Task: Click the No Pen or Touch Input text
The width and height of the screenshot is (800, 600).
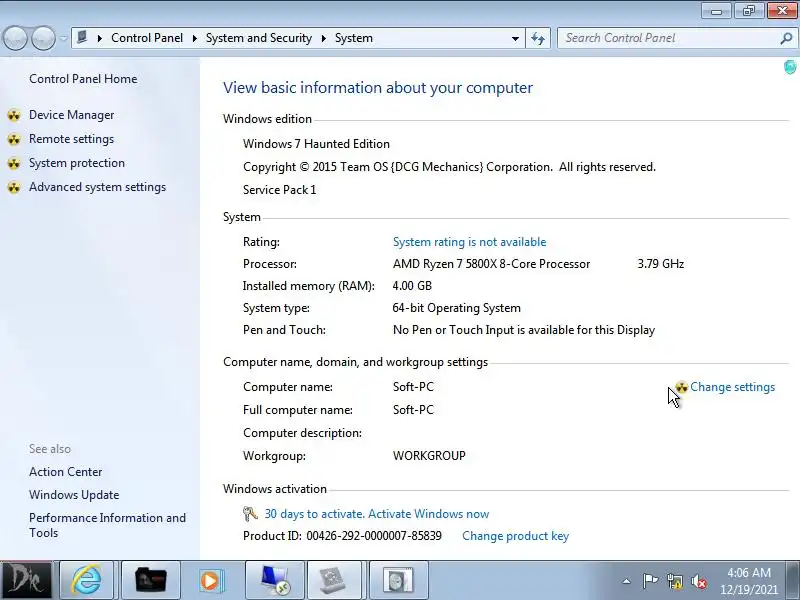Action: 524,330
